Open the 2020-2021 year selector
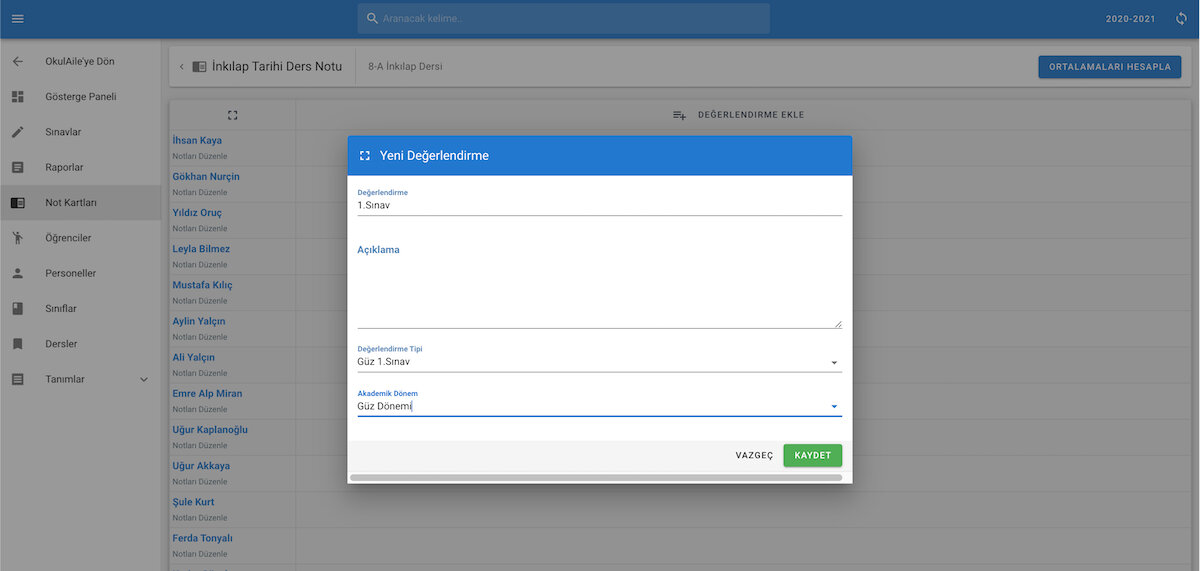The image size is (1200, 571). (1131, 19)
